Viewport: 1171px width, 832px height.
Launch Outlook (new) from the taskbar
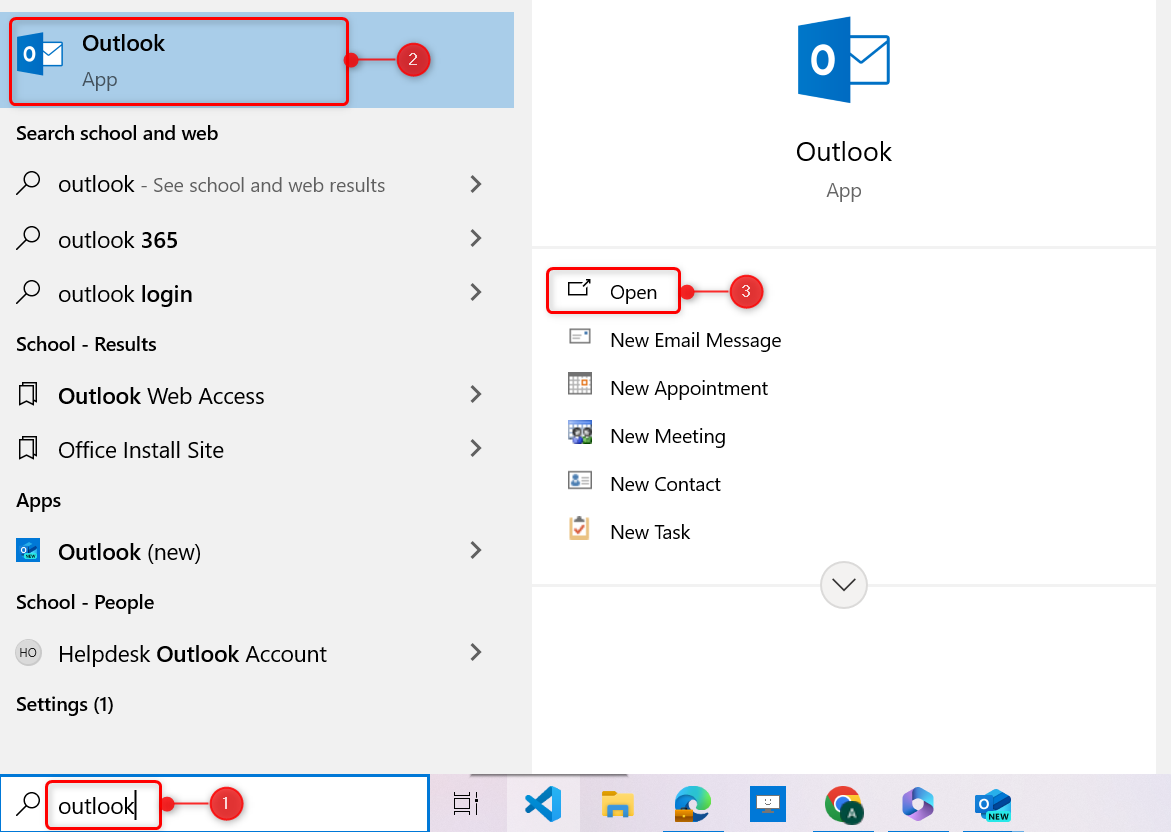pos(993,805)
